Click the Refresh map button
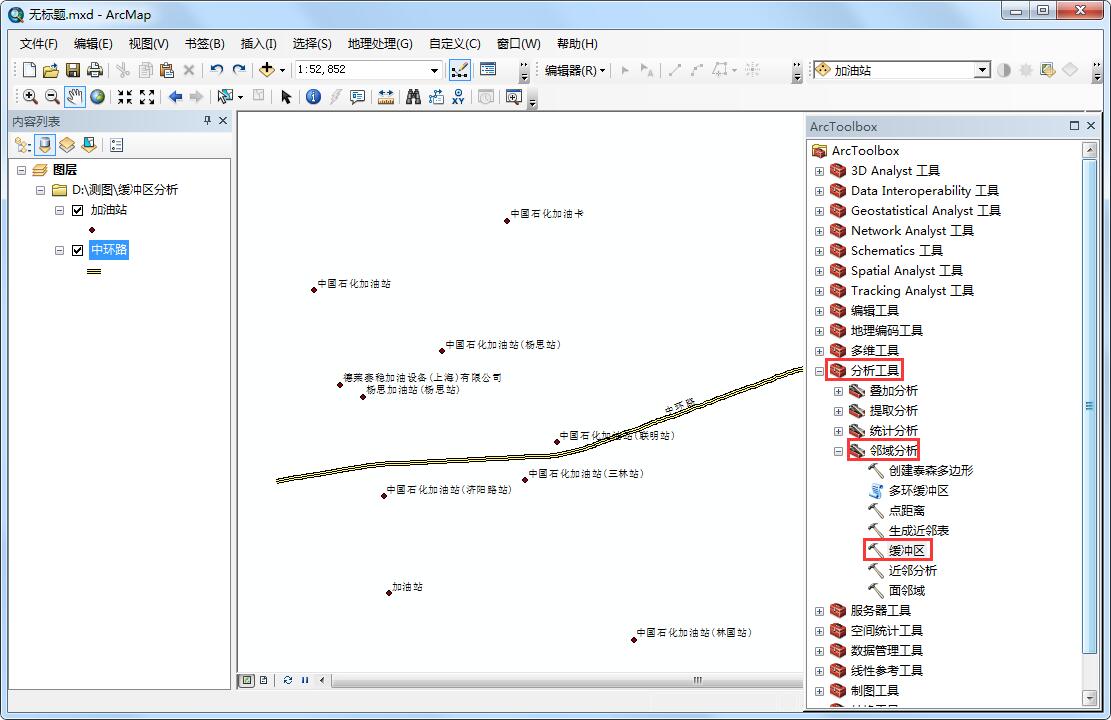Screen dimensions: 1111x720 [288, 680]
